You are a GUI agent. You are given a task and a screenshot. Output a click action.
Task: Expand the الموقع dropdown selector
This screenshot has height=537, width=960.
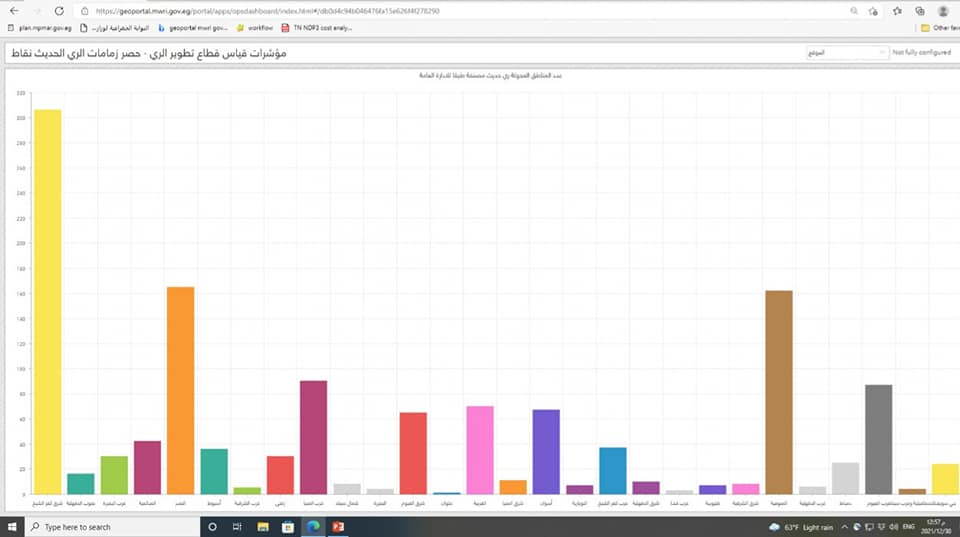point(845,52)
